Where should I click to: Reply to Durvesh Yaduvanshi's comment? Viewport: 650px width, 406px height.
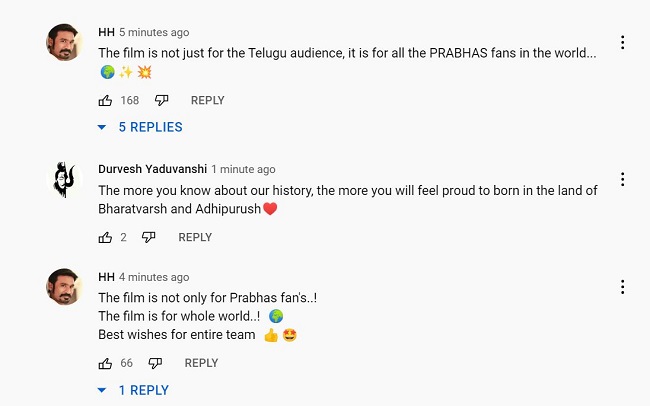click(195, 237)
